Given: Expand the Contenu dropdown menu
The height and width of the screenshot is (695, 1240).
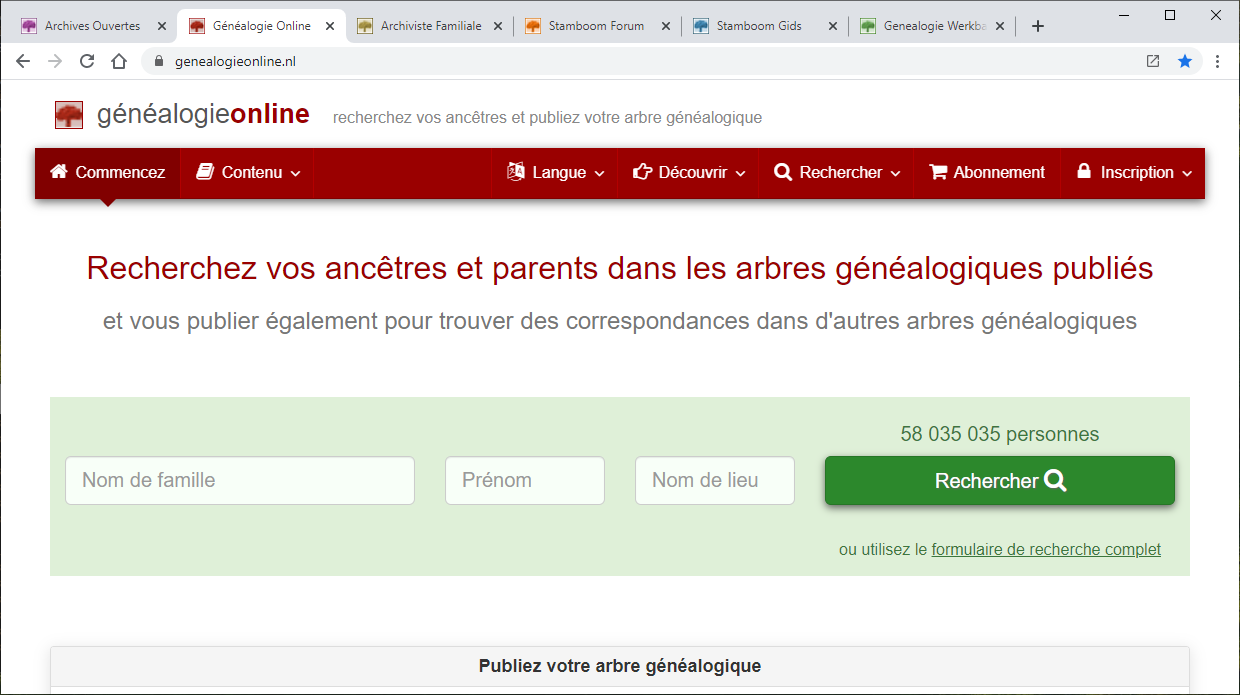Looking at the screenshot, I should point(247,172).
